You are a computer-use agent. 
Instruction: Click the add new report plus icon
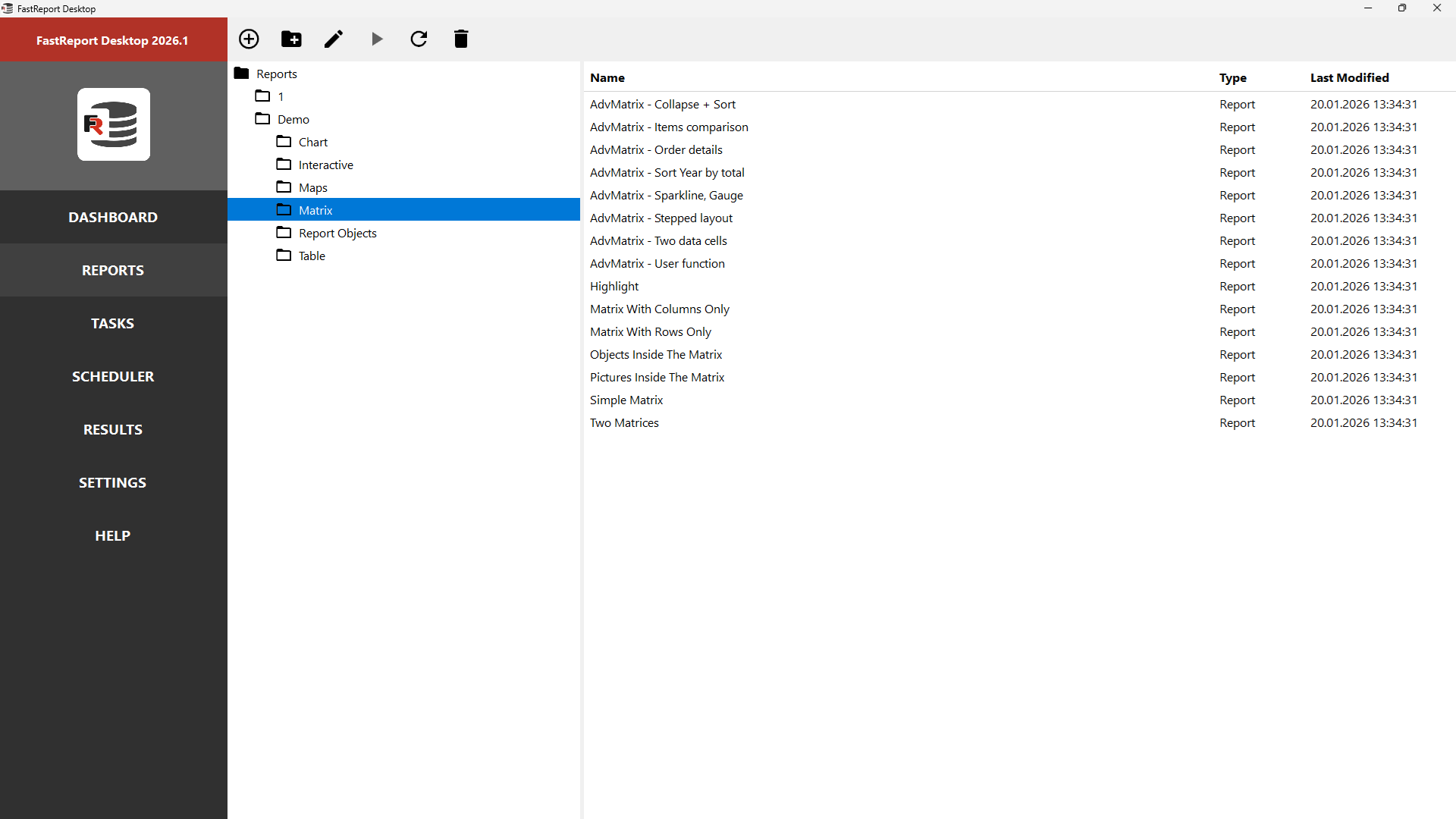pyautogui.click(x=249, y=39)
